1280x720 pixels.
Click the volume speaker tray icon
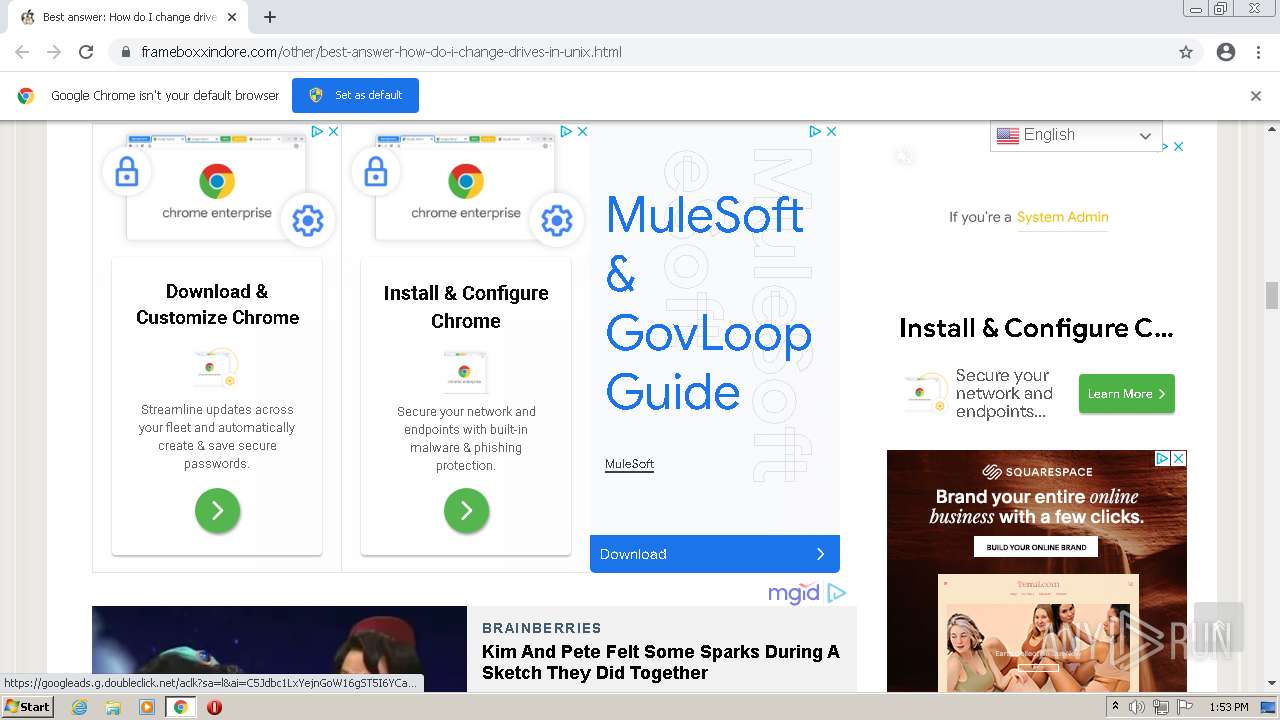pyautogui.click(x=1137, y=707)
